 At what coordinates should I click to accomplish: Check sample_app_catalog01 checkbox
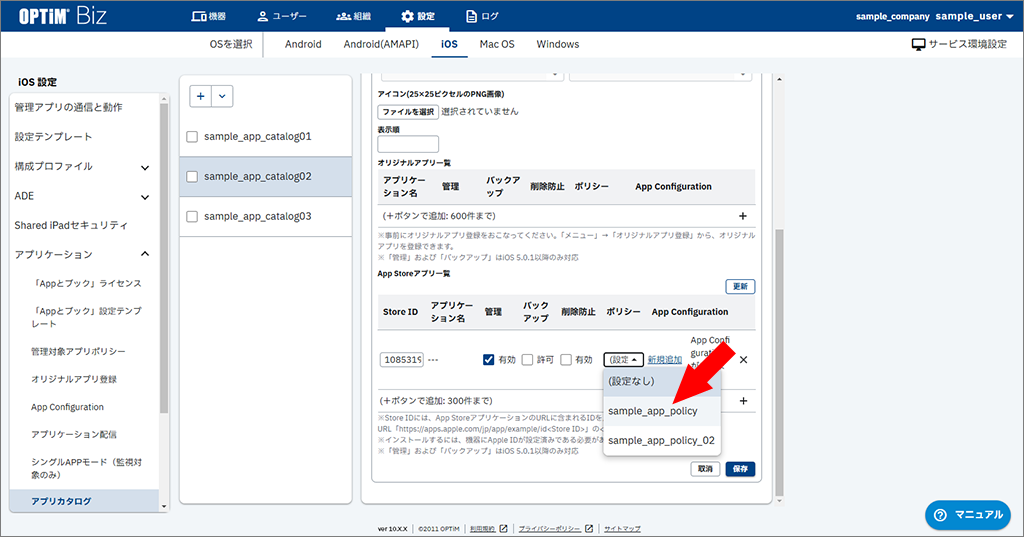192,137
